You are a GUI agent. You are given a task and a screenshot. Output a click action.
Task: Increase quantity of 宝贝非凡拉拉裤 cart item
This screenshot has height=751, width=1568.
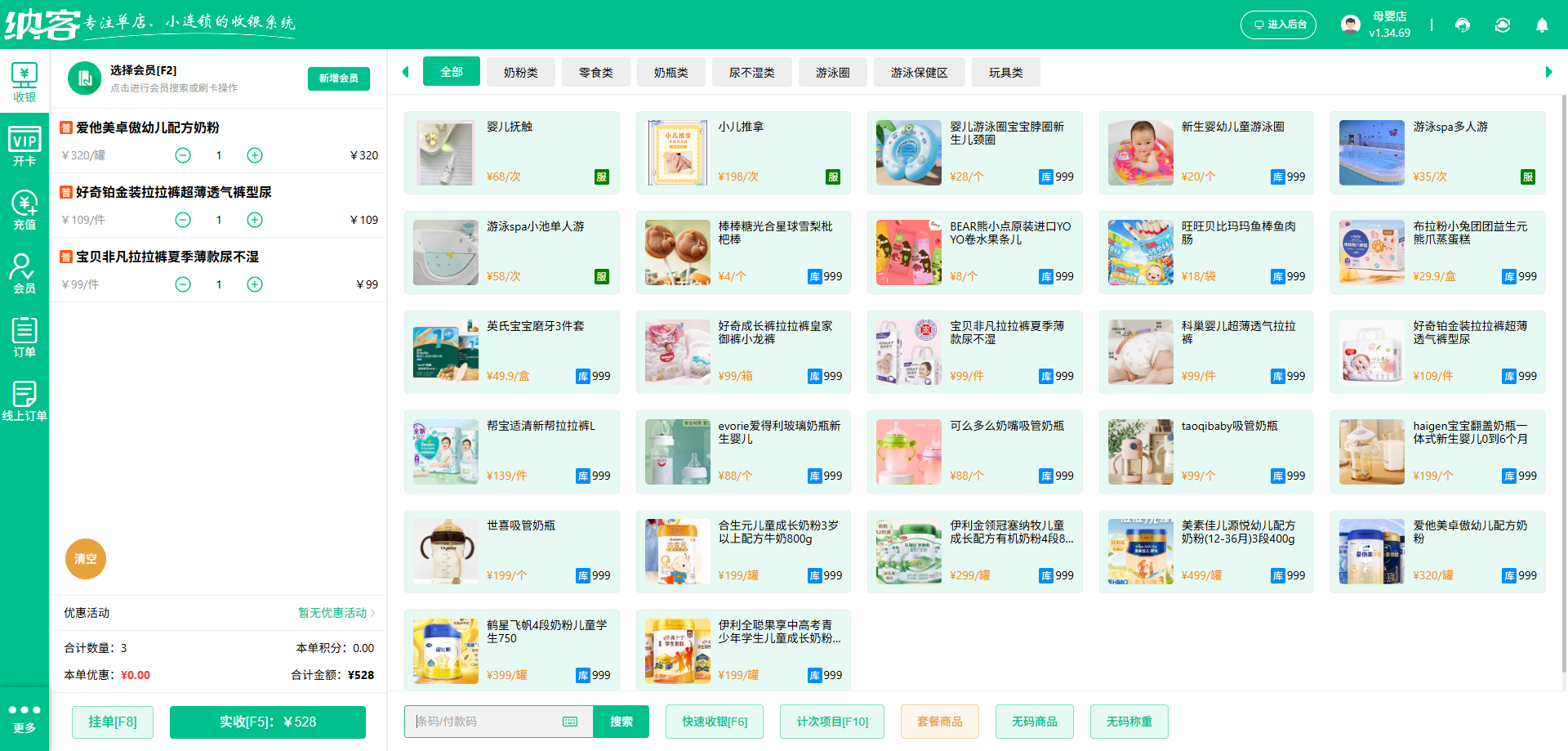(255, 284)
